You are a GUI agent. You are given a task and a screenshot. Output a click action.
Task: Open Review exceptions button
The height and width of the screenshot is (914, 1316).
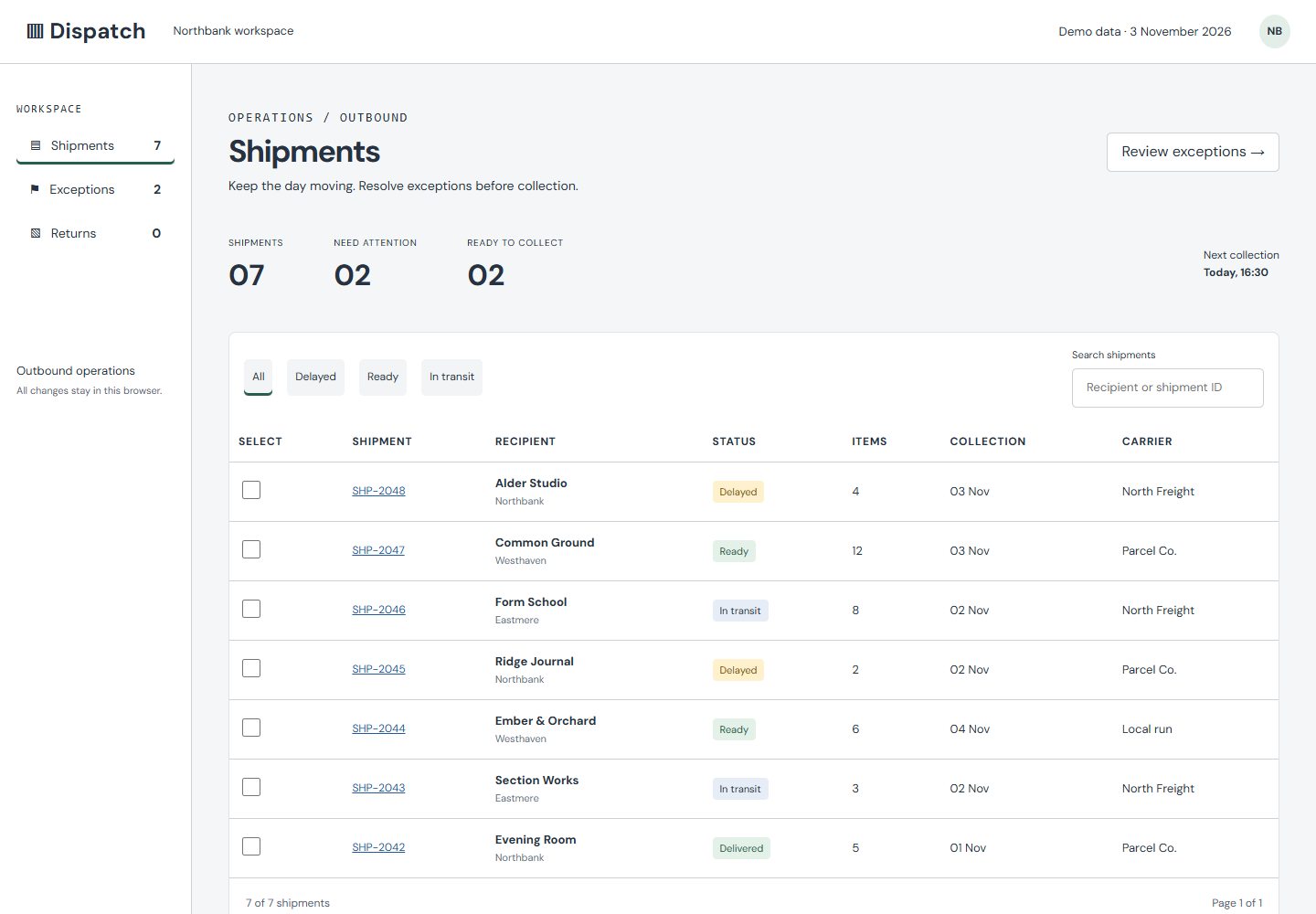1193,152
